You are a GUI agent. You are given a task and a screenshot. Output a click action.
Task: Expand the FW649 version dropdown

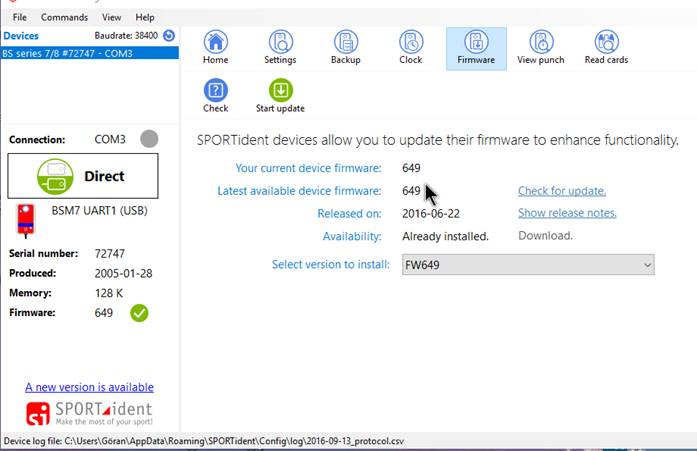(528, 265)
